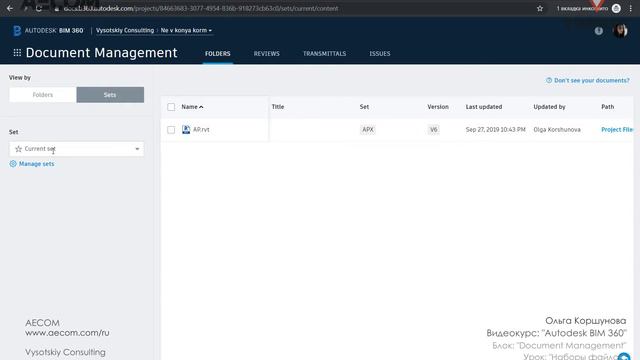Screen dimensions: 640x360
Task: Open the TRANSMITTALS tab
Action: (x=324, y=53)
